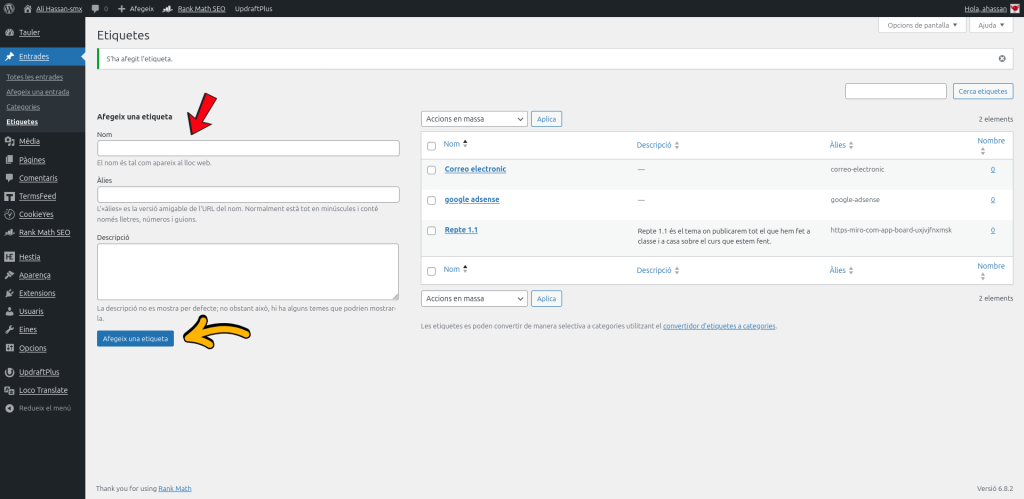
Task: Tick the Repte 1.1 tag checkbox
Action: (x=432, y=230)
